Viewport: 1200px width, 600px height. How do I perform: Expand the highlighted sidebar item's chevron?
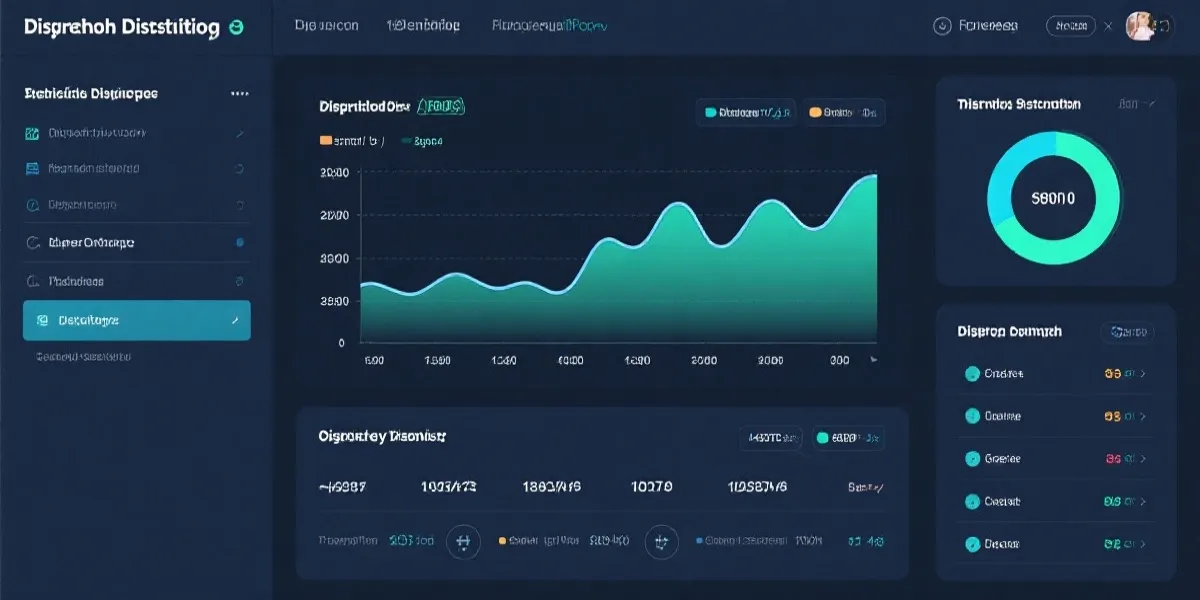[x=235, y=321]
